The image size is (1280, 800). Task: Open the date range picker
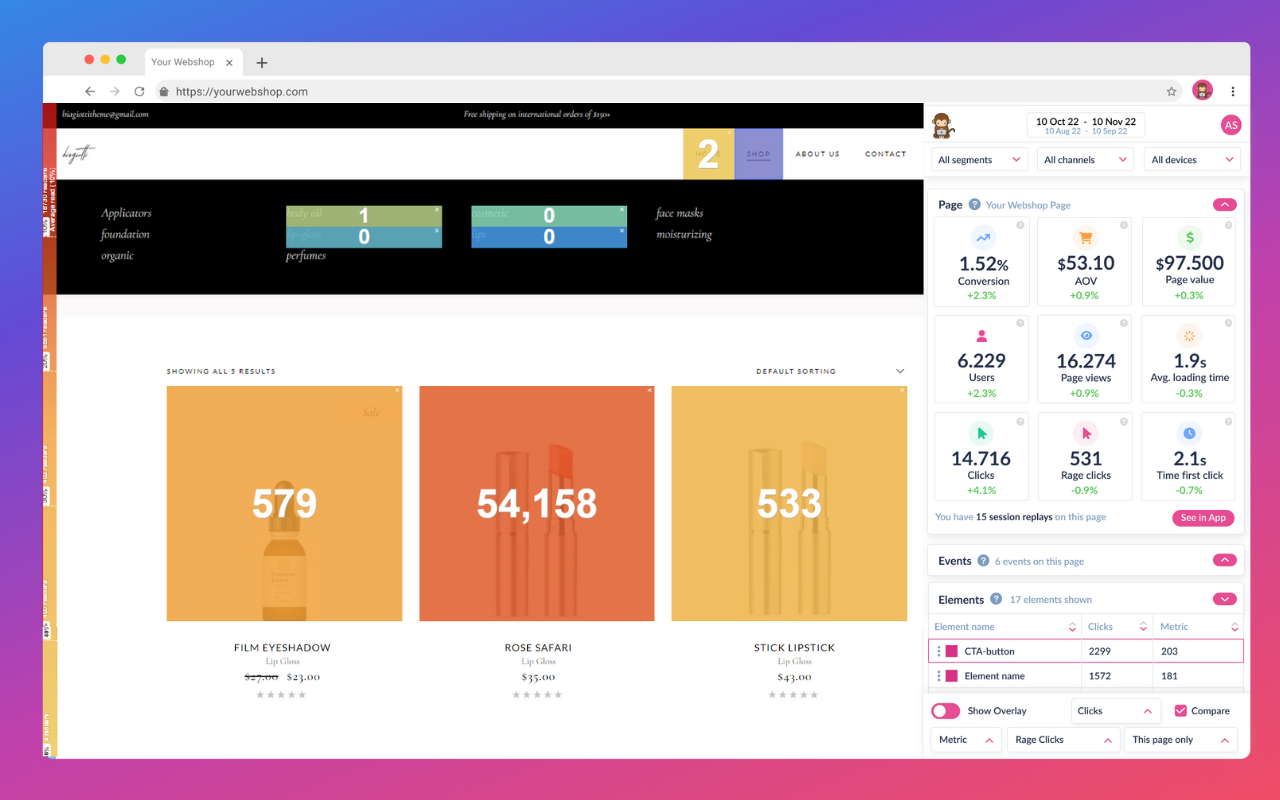click(x=1086, y=125)
